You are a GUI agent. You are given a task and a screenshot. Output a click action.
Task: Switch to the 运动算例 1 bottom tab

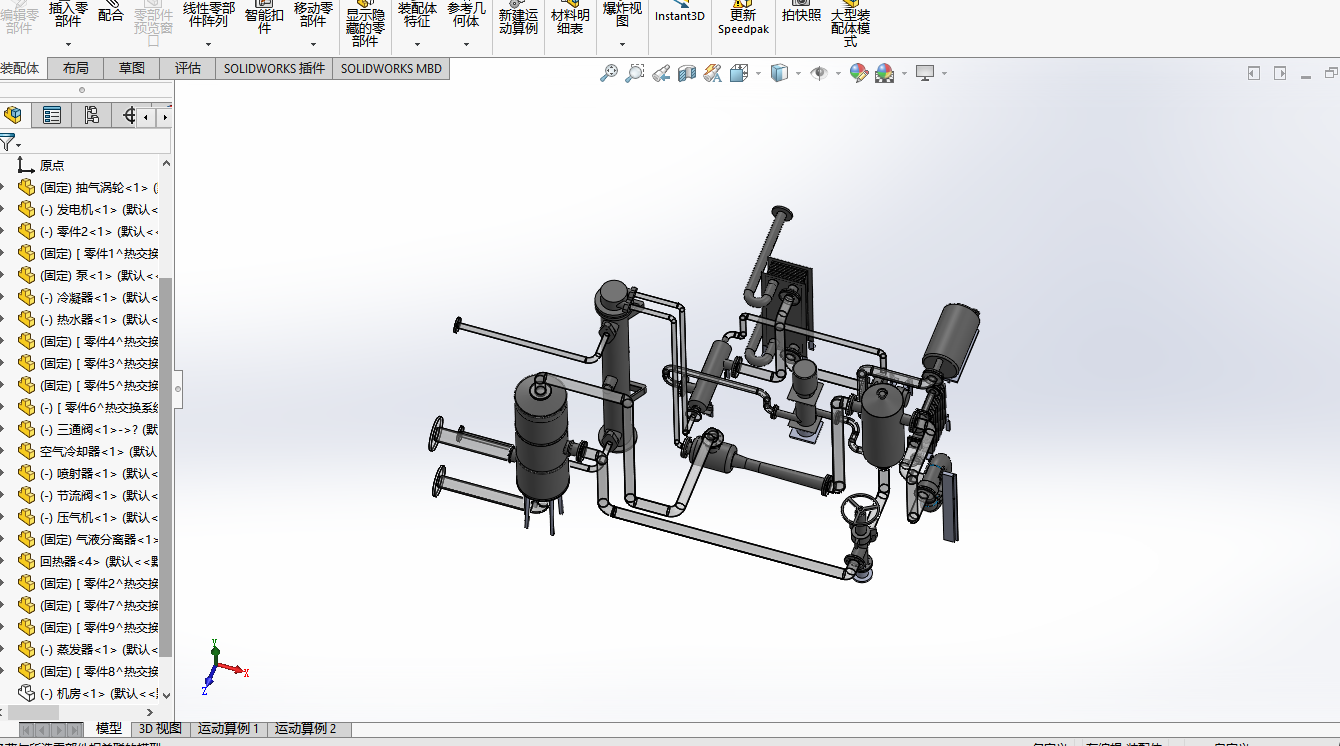coord(228,729)
